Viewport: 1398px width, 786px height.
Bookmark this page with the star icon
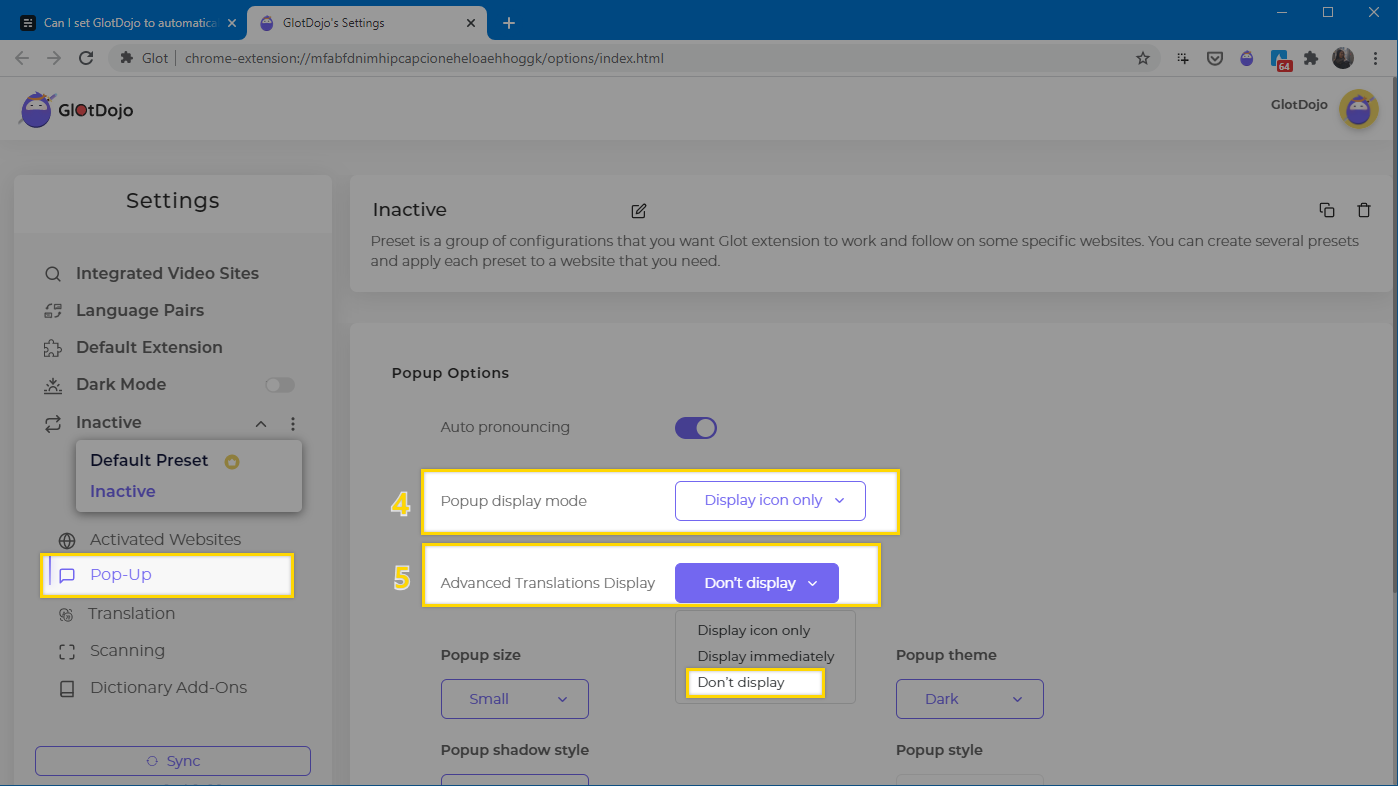1143,58
